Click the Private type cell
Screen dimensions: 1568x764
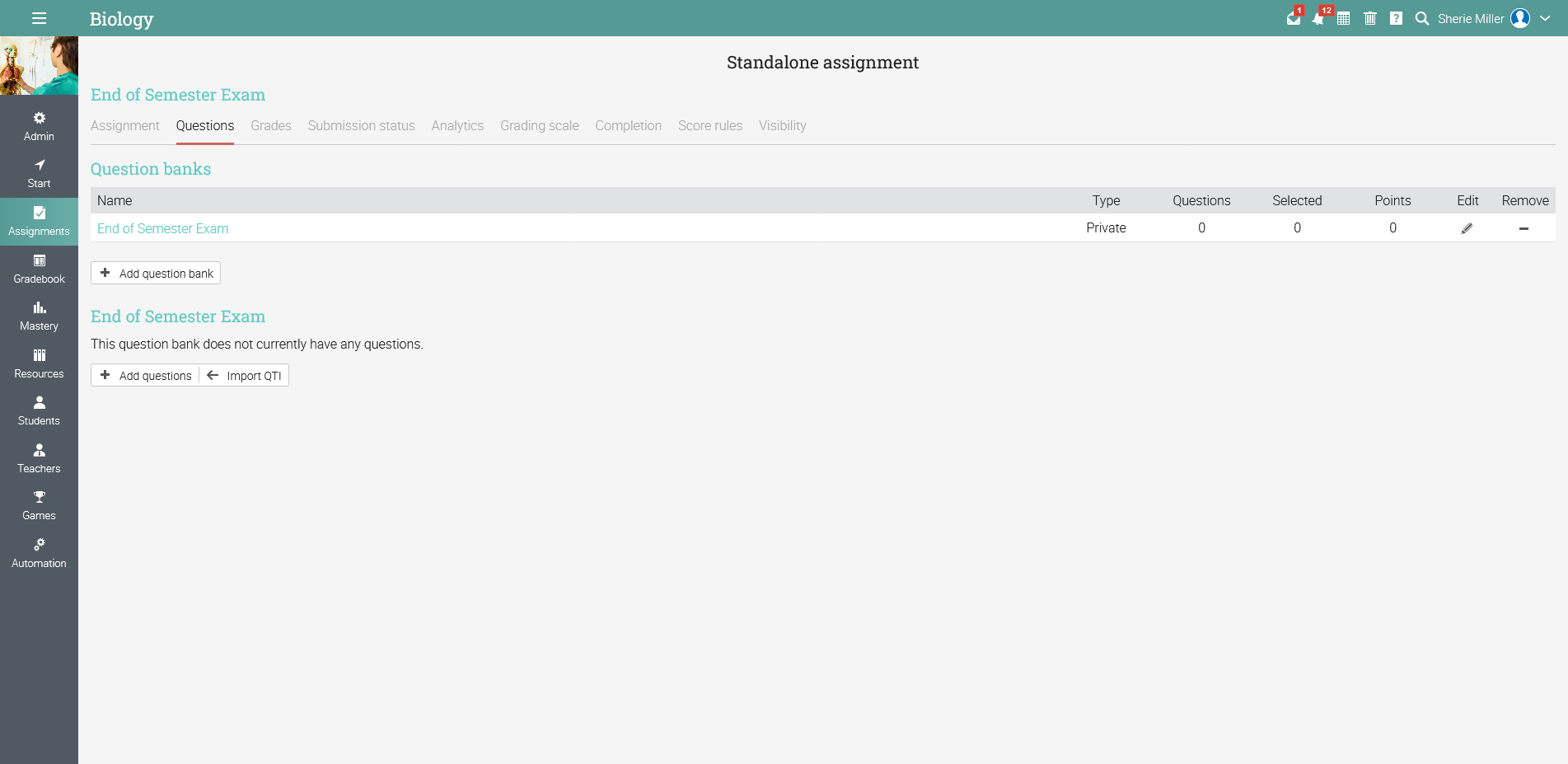click(x=1106, y=227)
